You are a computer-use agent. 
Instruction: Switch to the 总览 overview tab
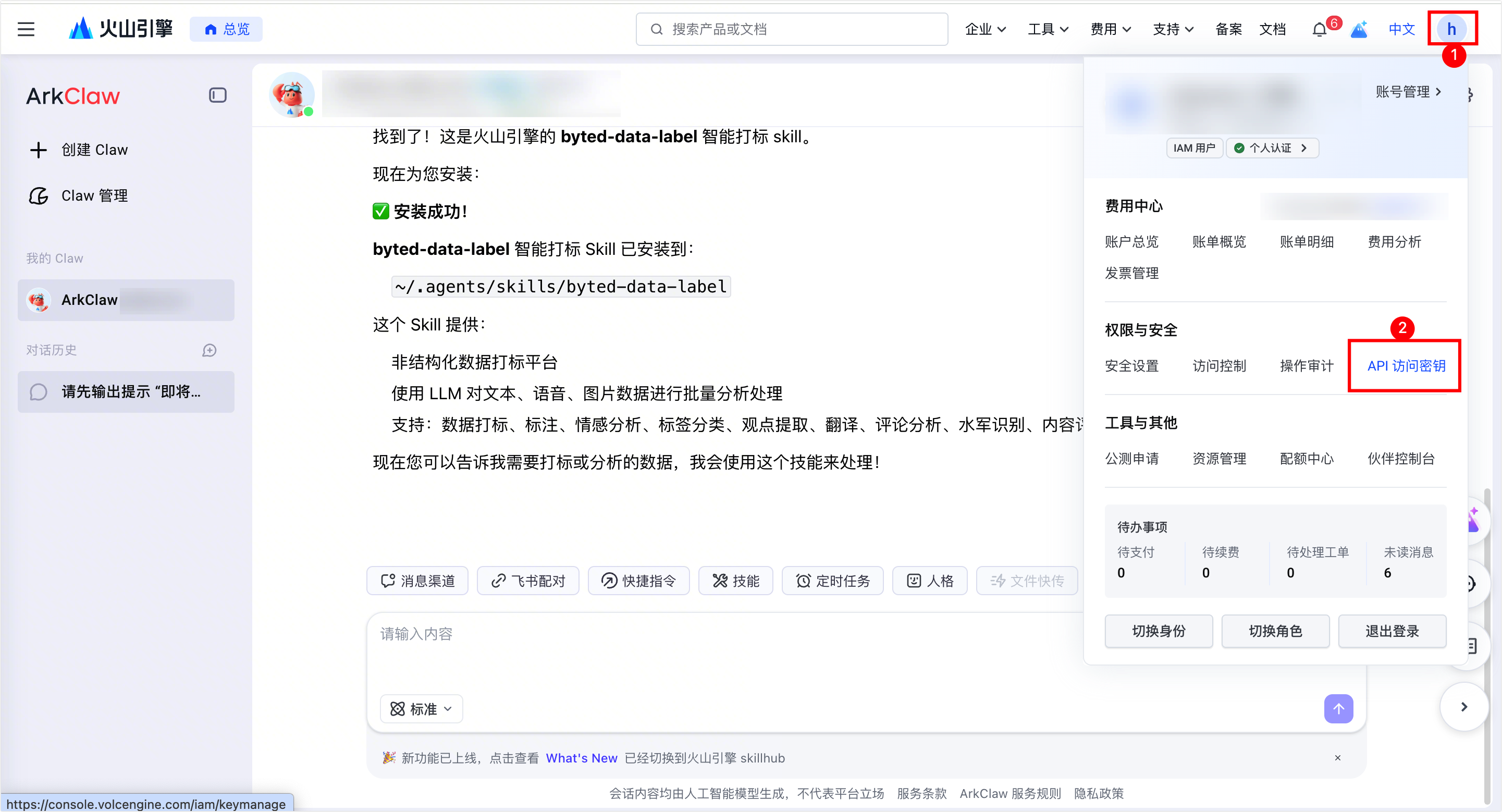tap(226, 29)
